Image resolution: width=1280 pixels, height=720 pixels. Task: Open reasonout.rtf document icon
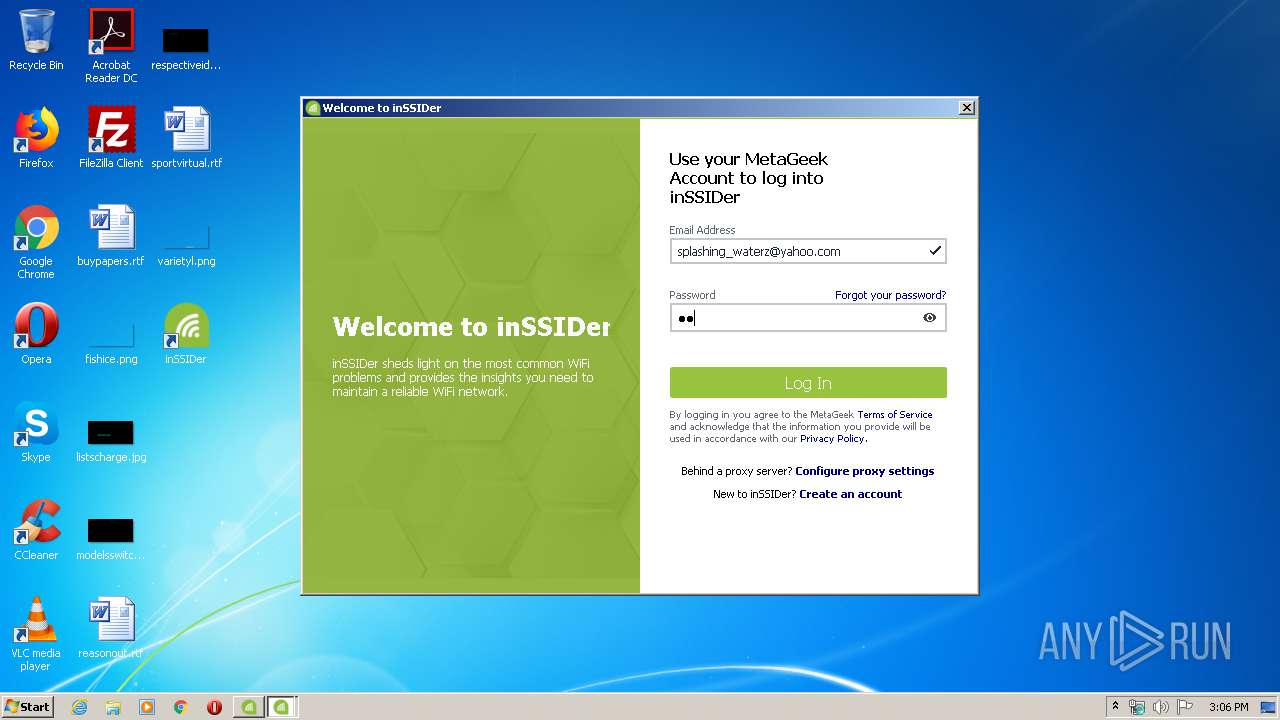(111, 628)
